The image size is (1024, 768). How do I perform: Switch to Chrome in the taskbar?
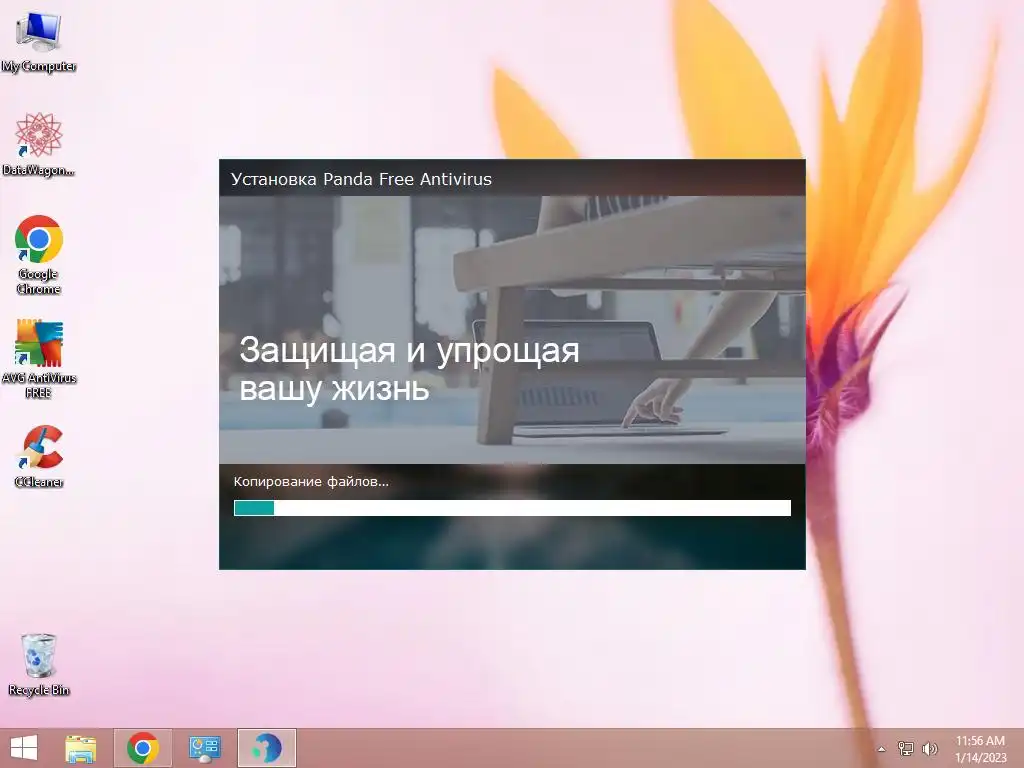click(143, 748)
